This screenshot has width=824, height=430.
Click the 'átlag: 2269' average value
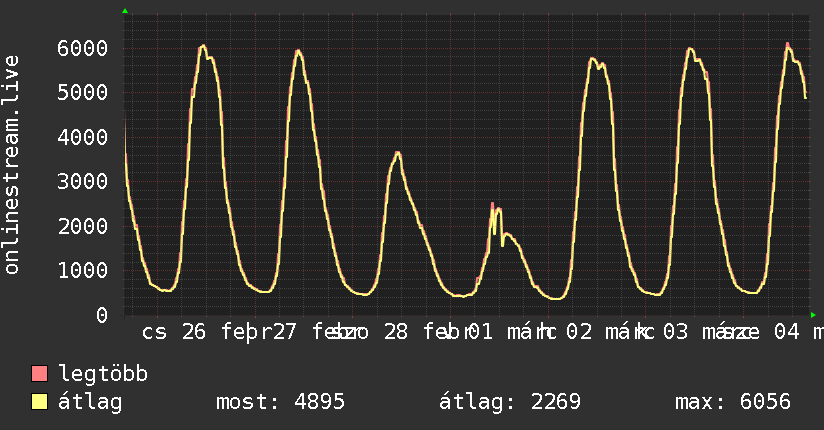pos(510,402)
